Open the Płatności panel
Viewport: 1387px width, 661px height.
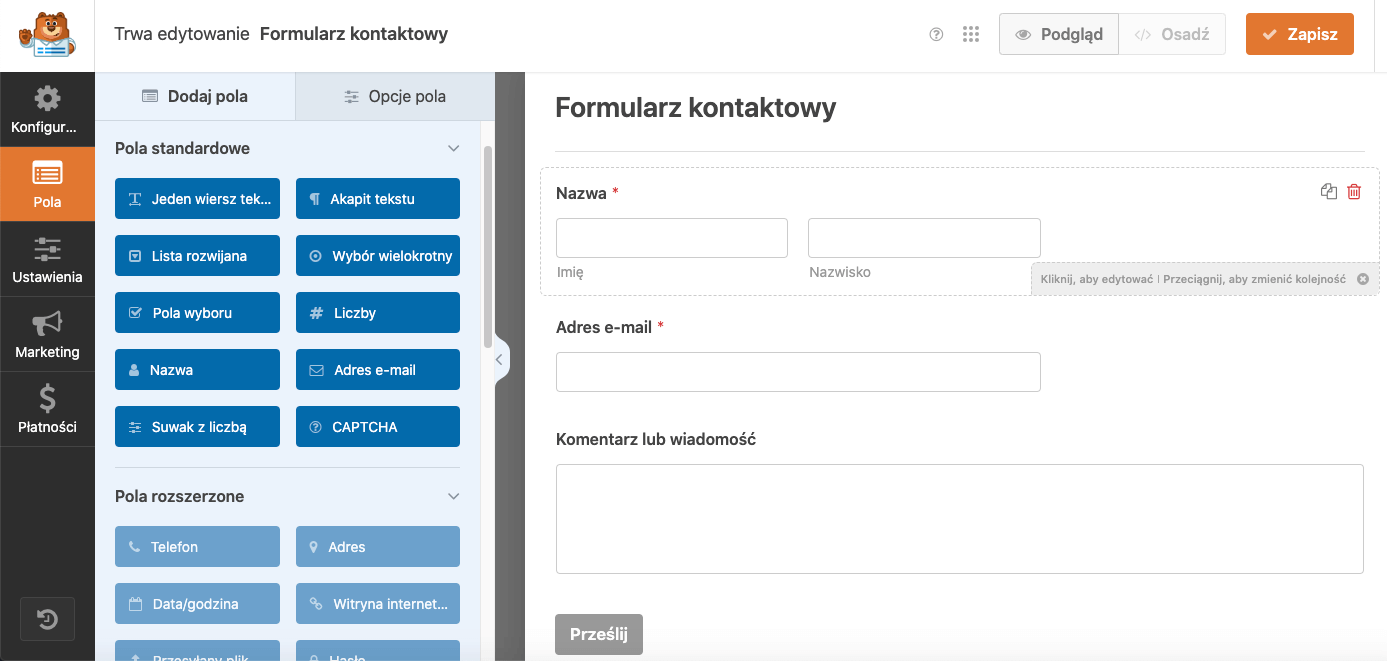pos(47,409)
